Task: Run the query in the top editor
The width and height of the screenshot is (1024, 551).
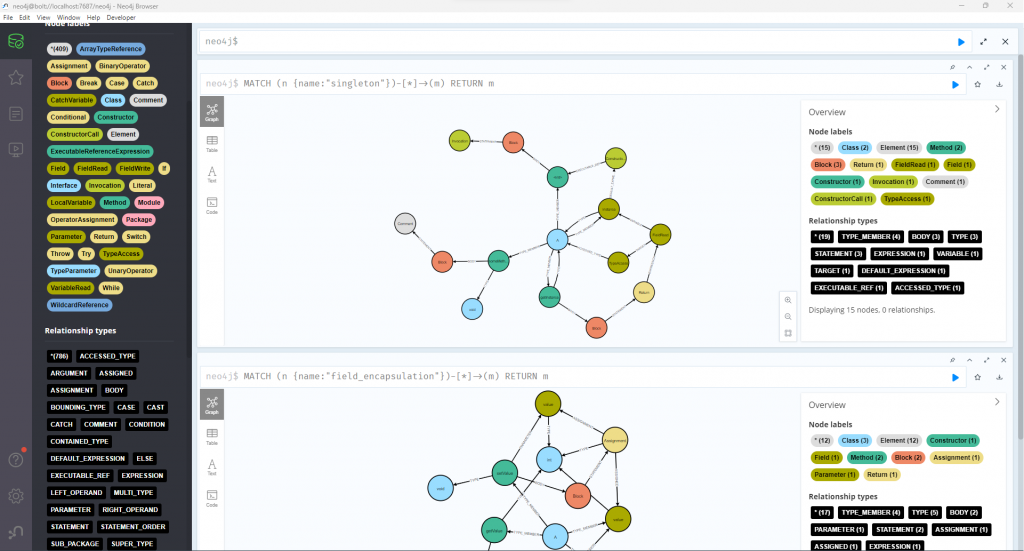Action: (961, 42)
